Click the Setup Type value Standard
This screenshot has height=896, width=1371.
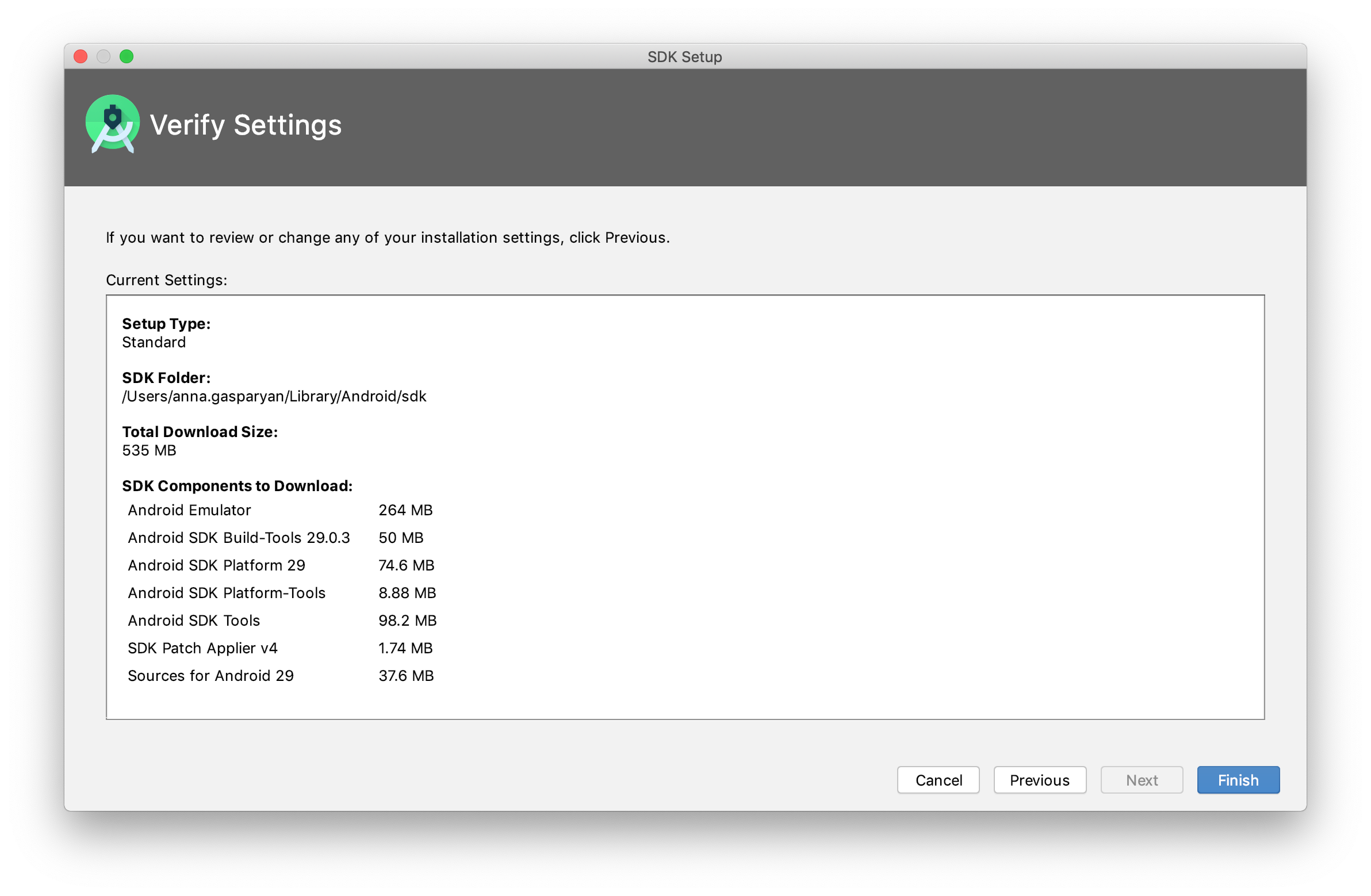click(153, 342)
